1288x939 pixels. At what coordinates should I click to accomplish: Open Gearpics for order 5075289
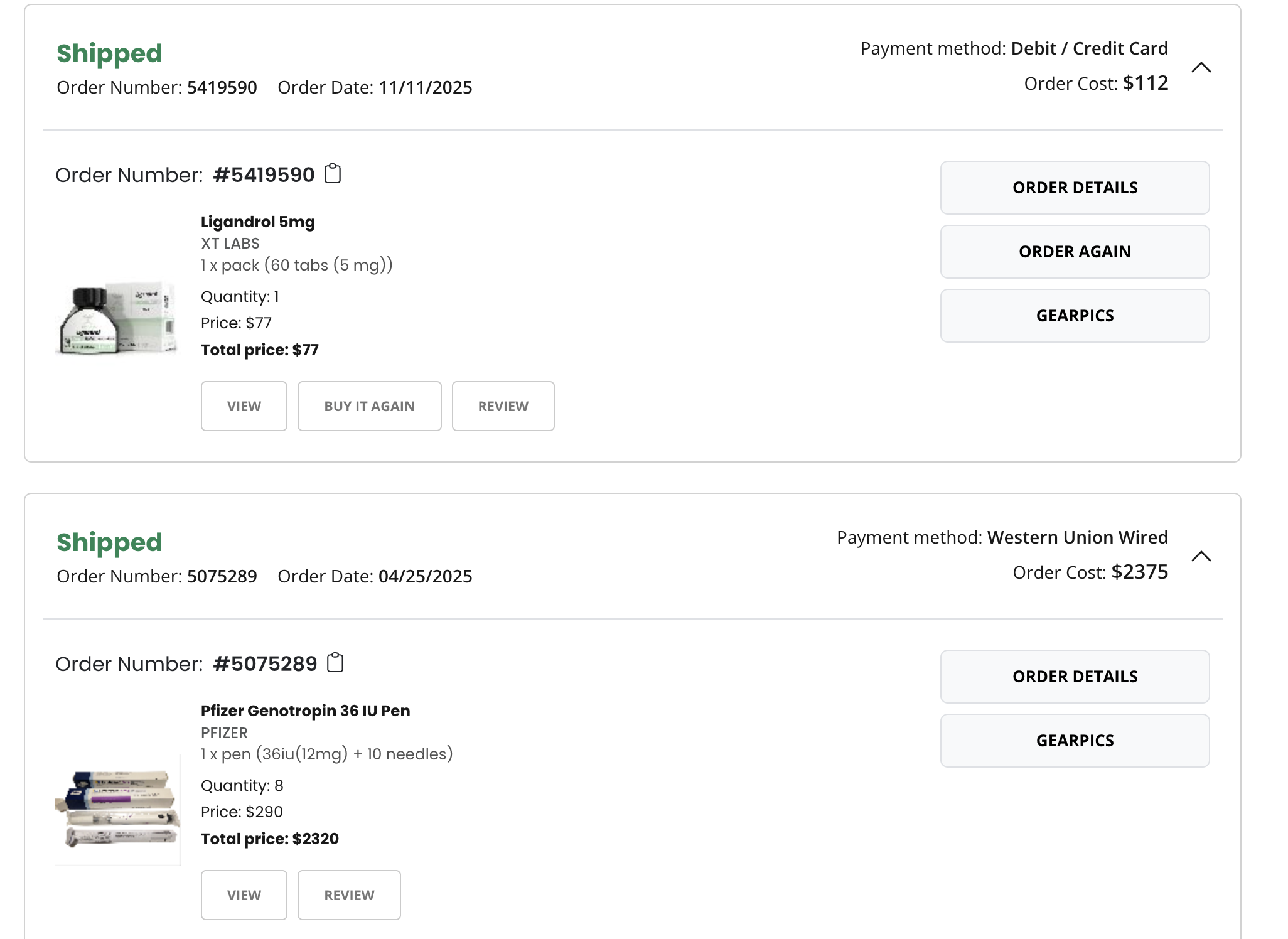click(1075, 741)
